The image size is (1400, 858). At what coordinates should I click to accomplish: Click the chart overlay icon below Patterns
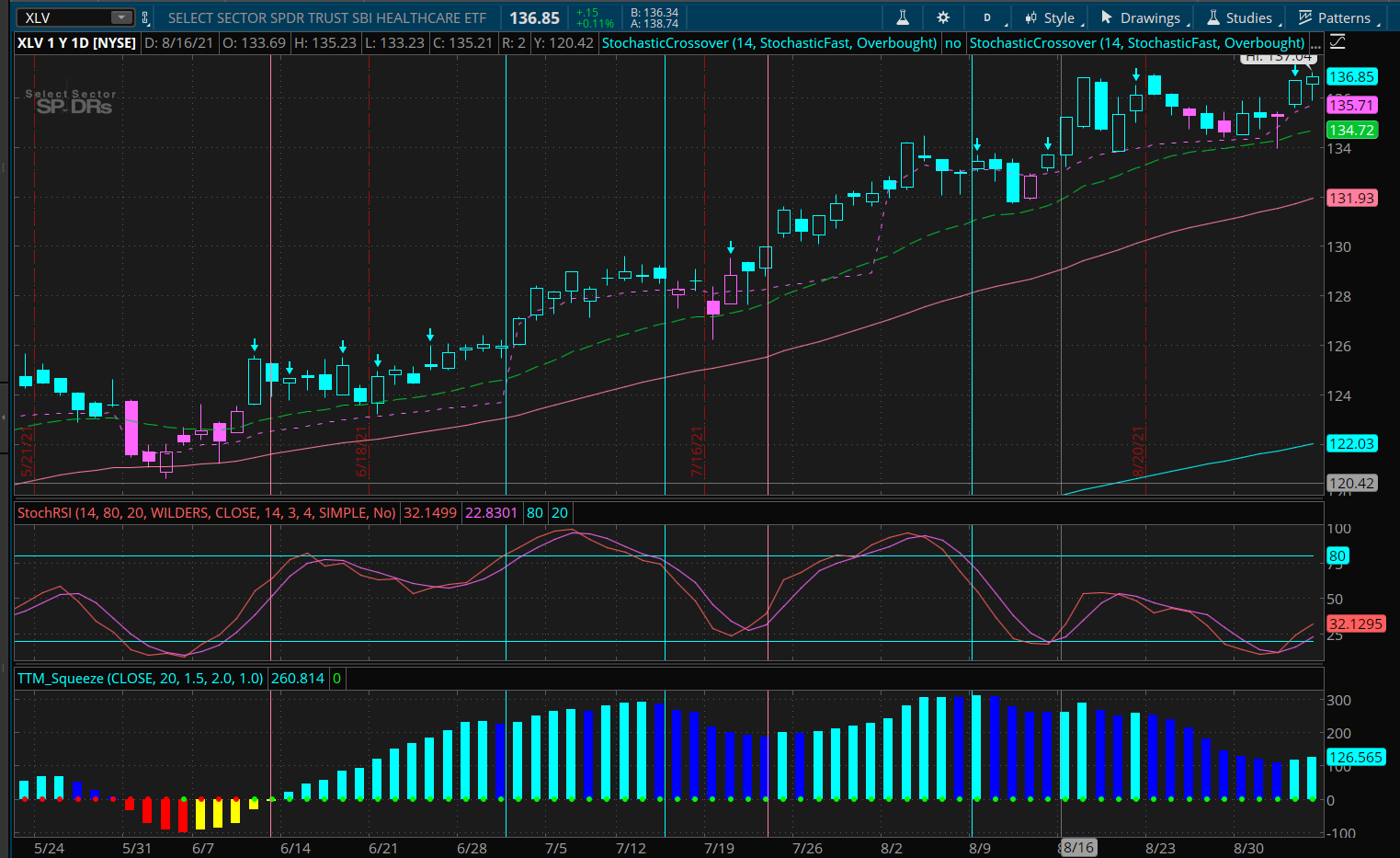coord(1337,42)
